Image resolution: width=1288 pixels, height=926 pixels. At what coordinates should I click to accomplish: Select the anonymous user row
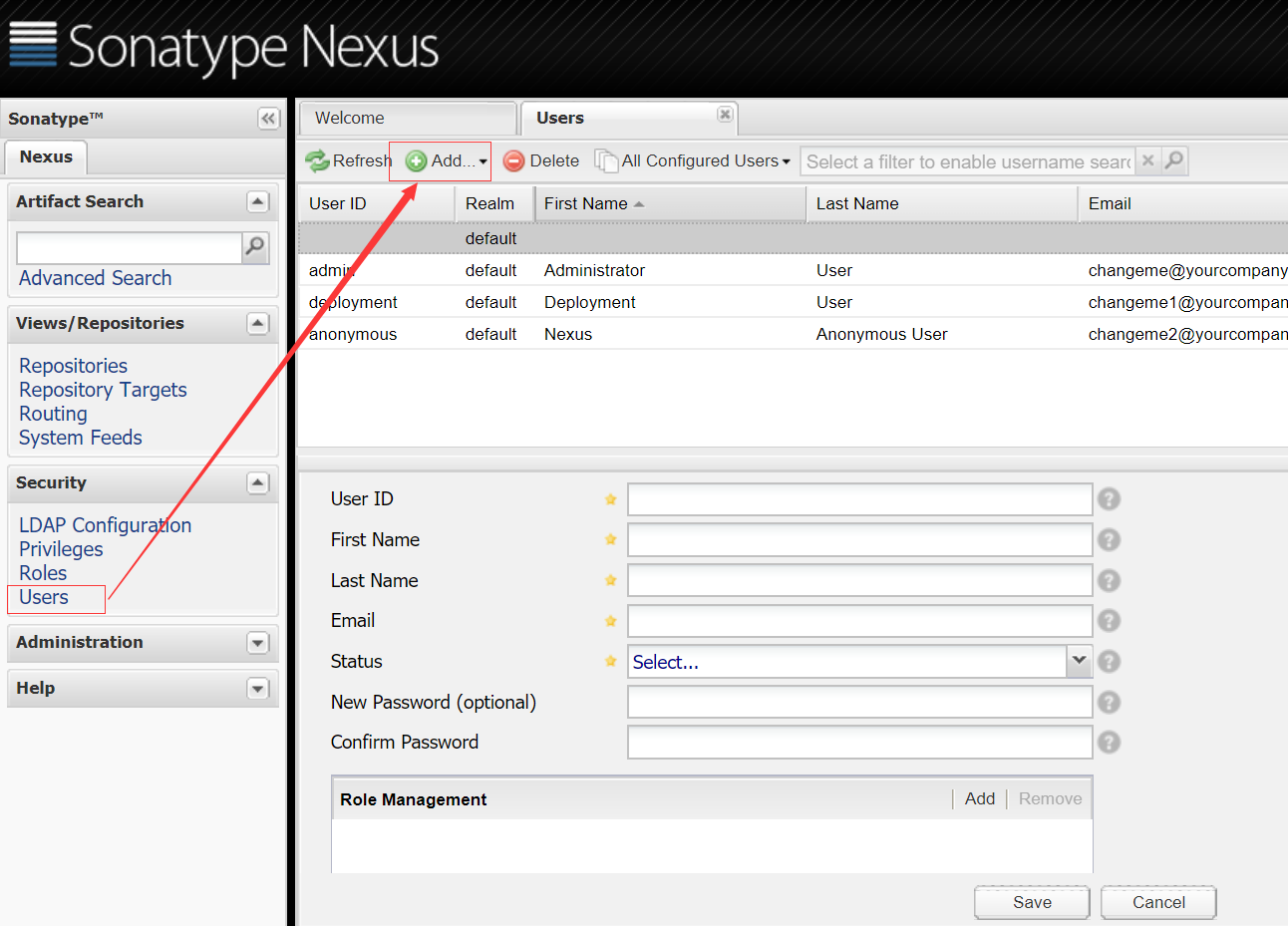[793, 334]
